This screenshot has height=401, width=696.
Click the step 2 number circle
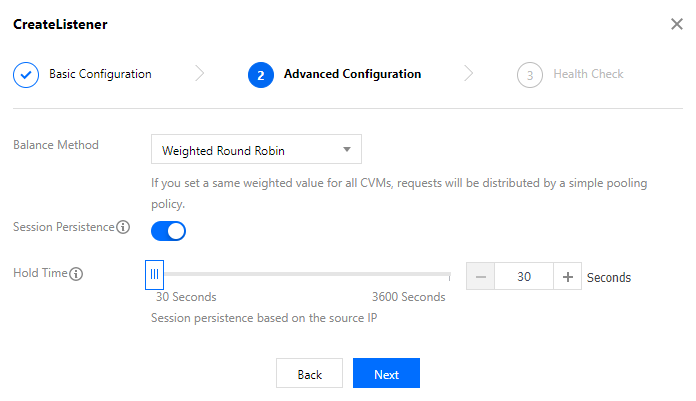click(260, 74)
